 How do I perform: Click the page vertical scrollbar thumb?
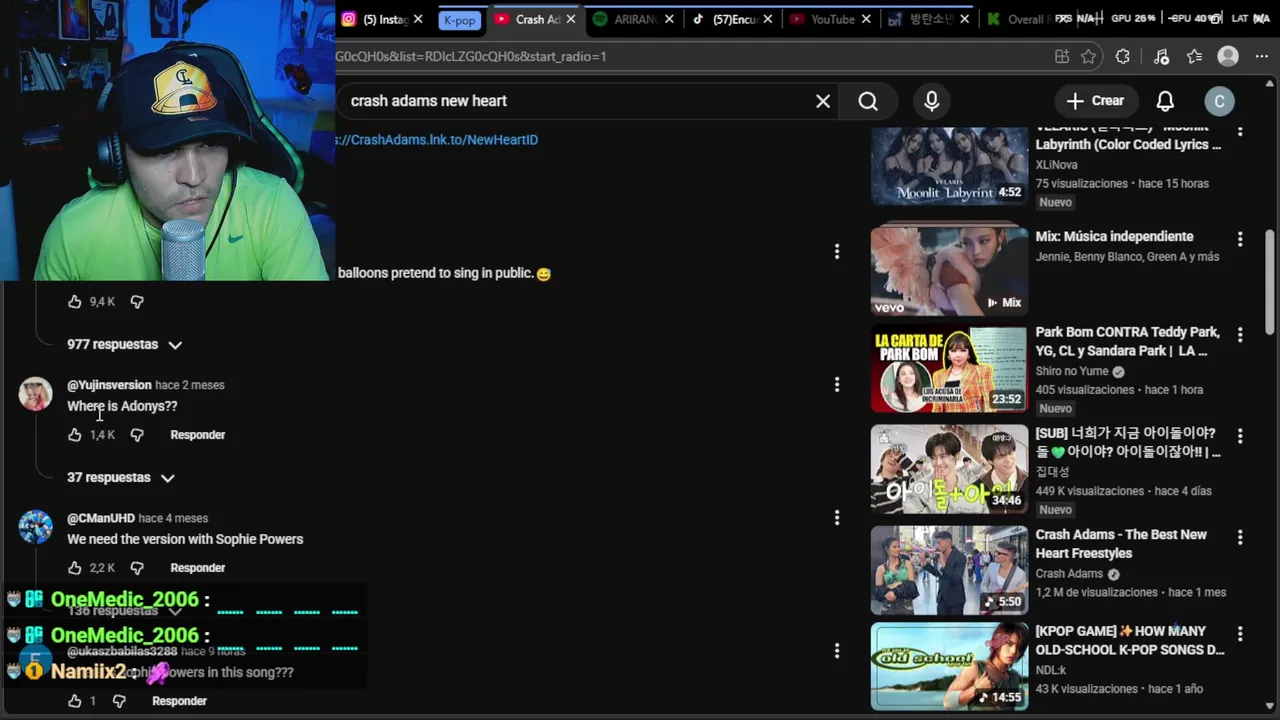coord(1270,281)
